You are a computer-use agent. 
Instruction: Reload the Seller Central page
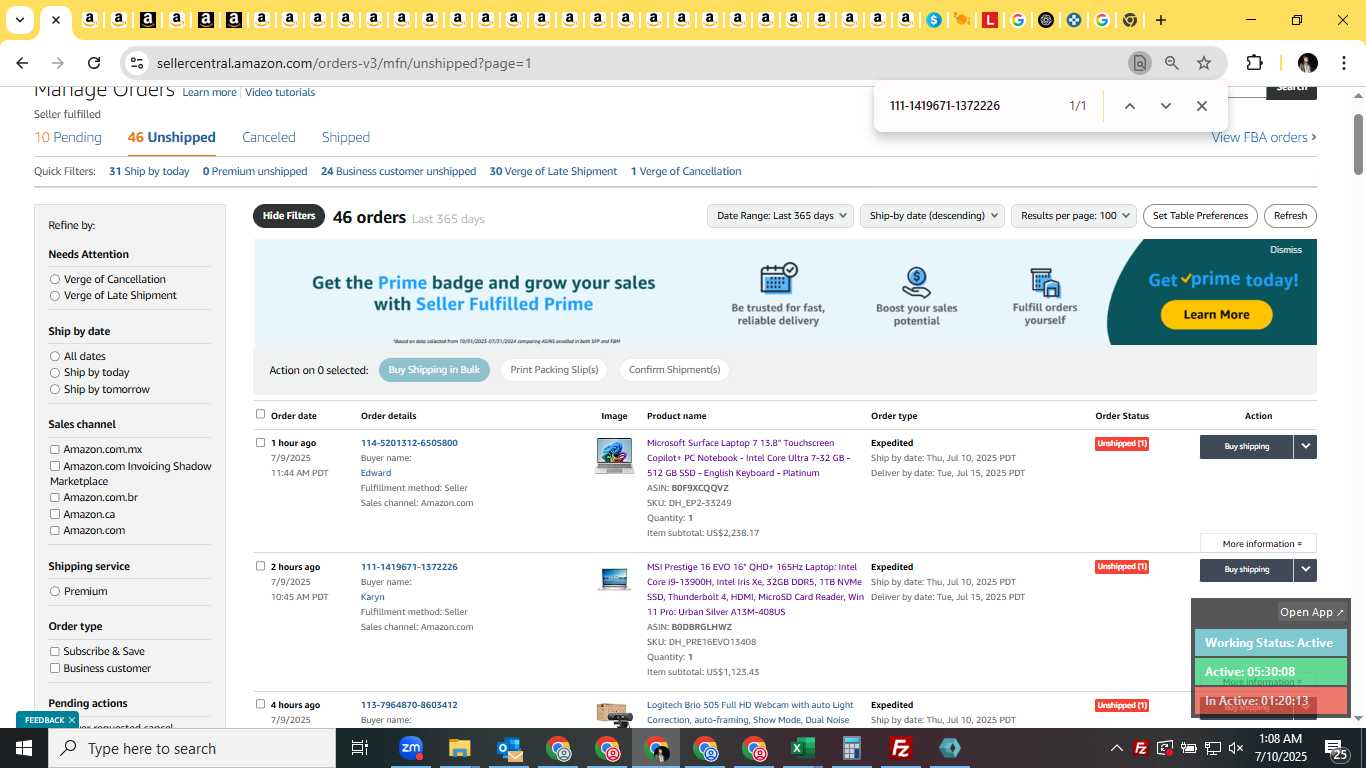(x=94, y=63)
